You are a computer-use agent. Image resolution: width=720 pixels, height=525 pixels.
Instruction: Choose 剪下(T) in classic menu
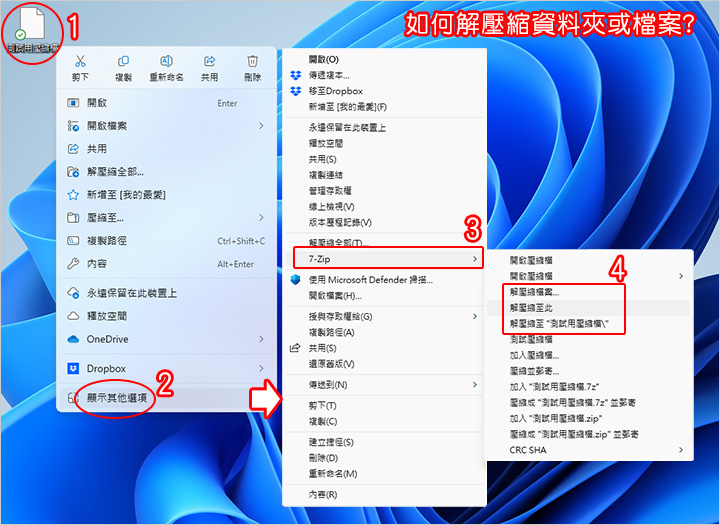(322, 406)
